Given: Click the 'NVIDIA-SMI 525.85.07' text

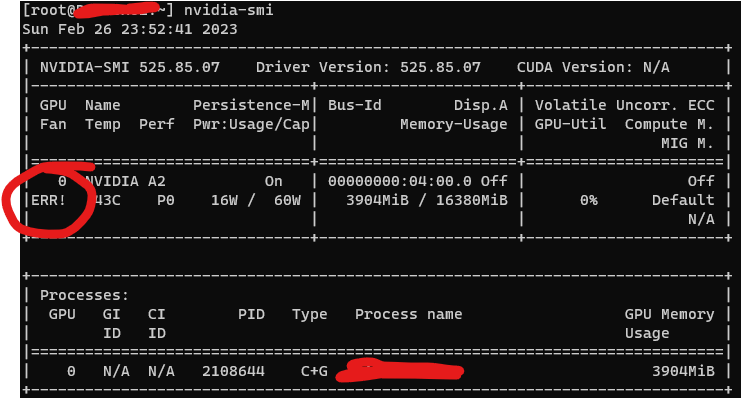Looking at the screenshot, I should tap(130, 67).
